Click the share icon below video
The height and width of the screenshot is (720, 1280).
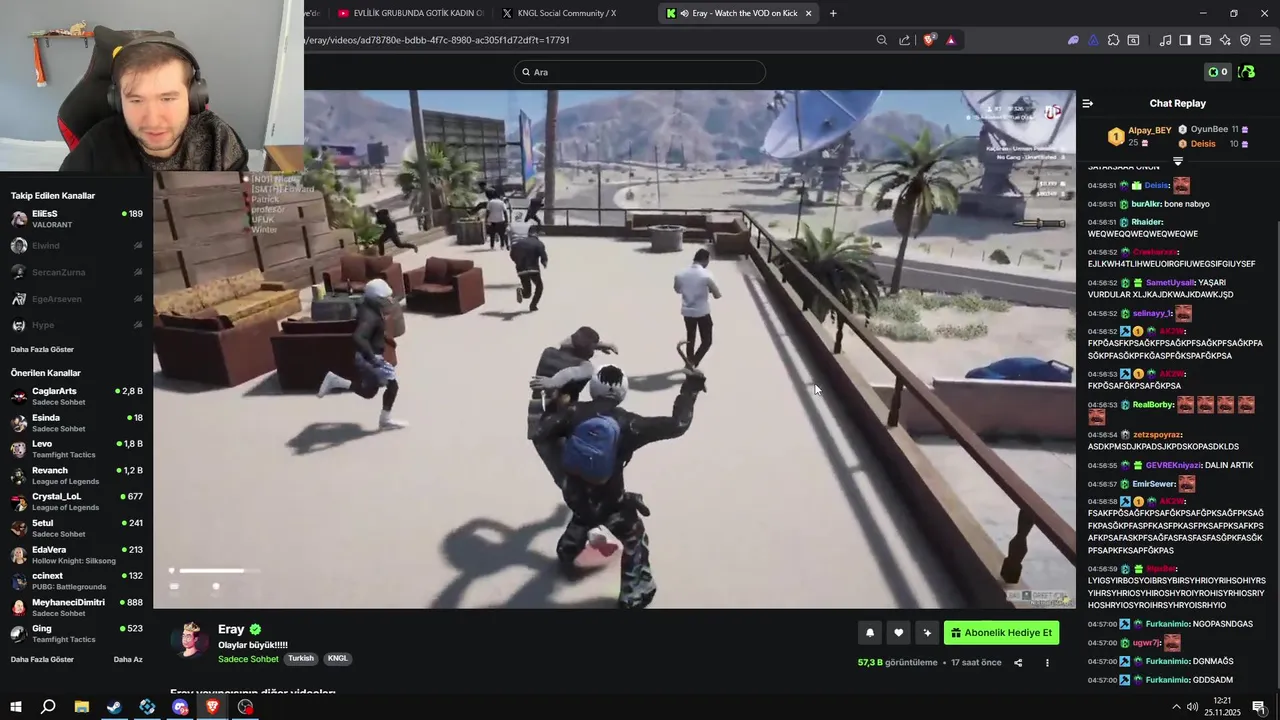(x=1018, y=662)
